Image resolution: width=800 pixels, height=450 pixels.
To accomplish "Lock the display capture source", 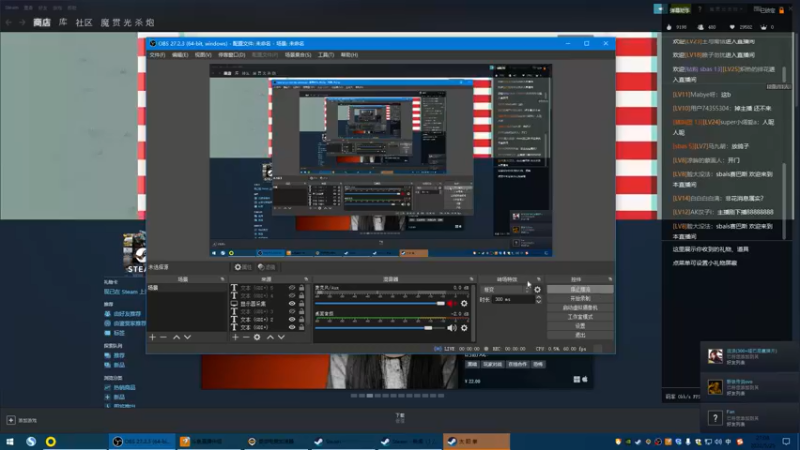I will click(x=302, y=304).
